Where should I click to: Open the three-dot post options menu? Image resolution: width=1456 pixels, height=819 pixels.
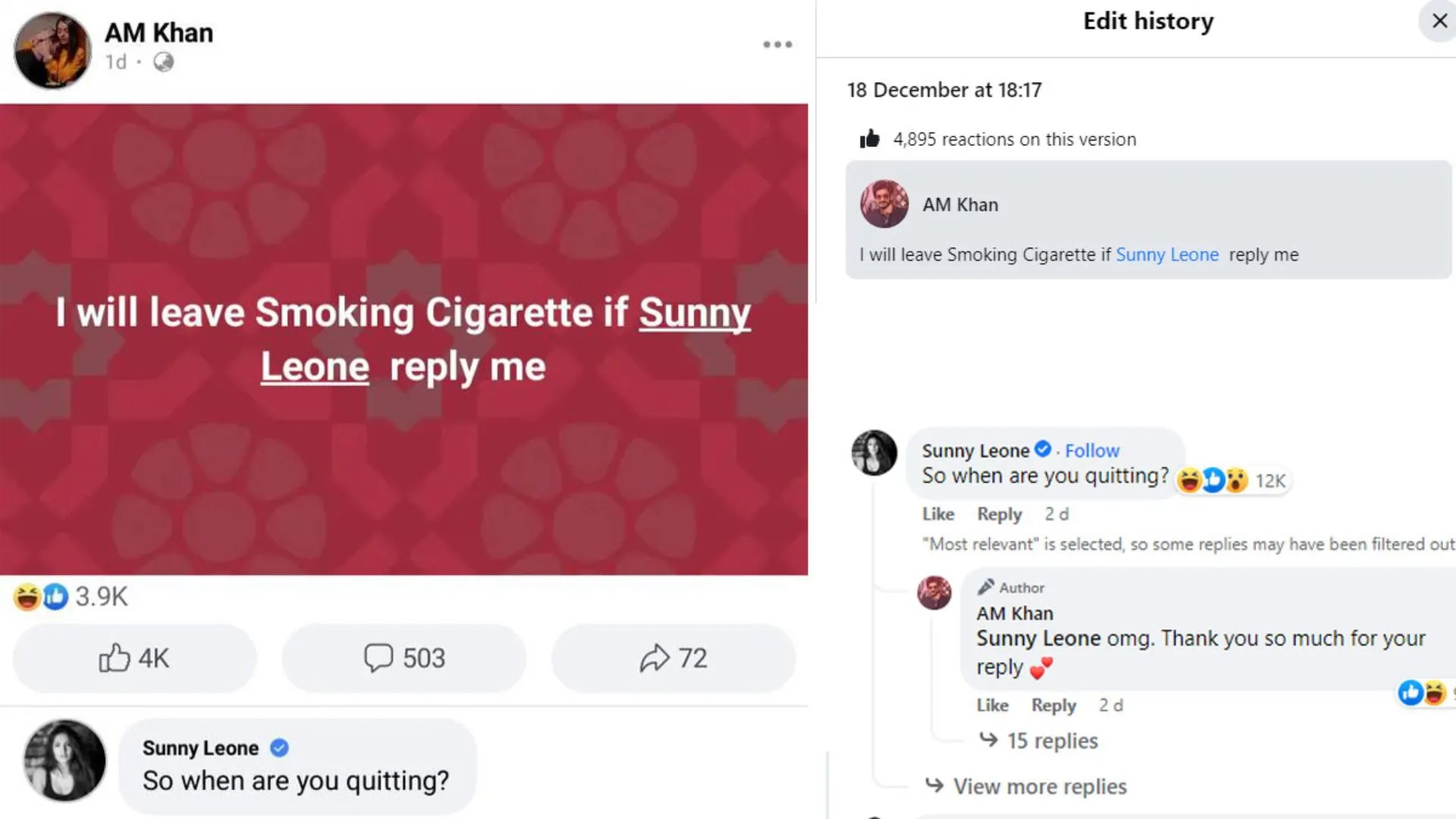[777, 45]
